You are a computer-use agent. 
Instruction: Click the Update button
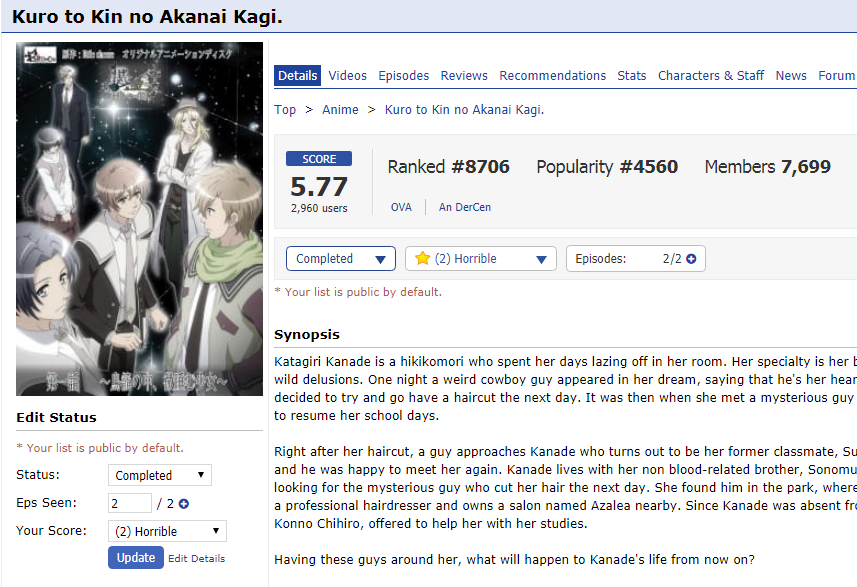tap(136, 557)
